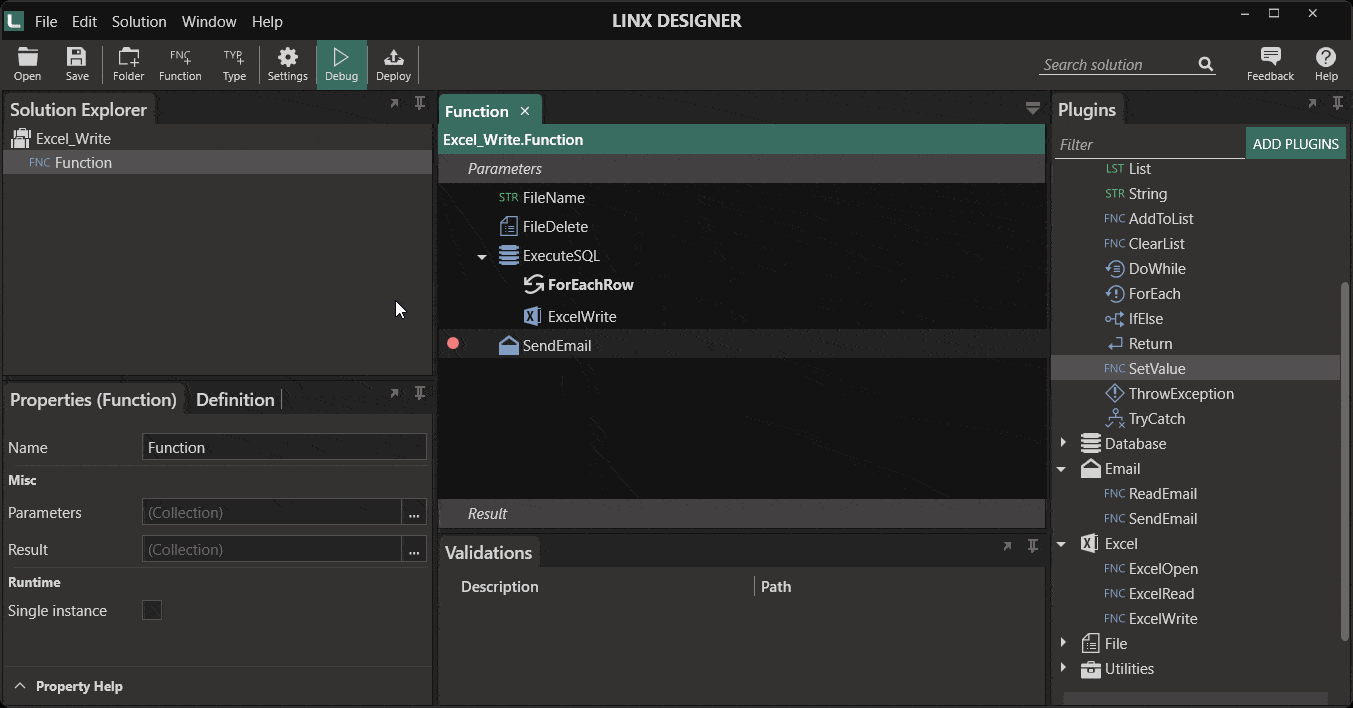Viewport: 1353px width, 708px height.
Task: Open Settings gear in toolbar
Action: pos(288,64)
